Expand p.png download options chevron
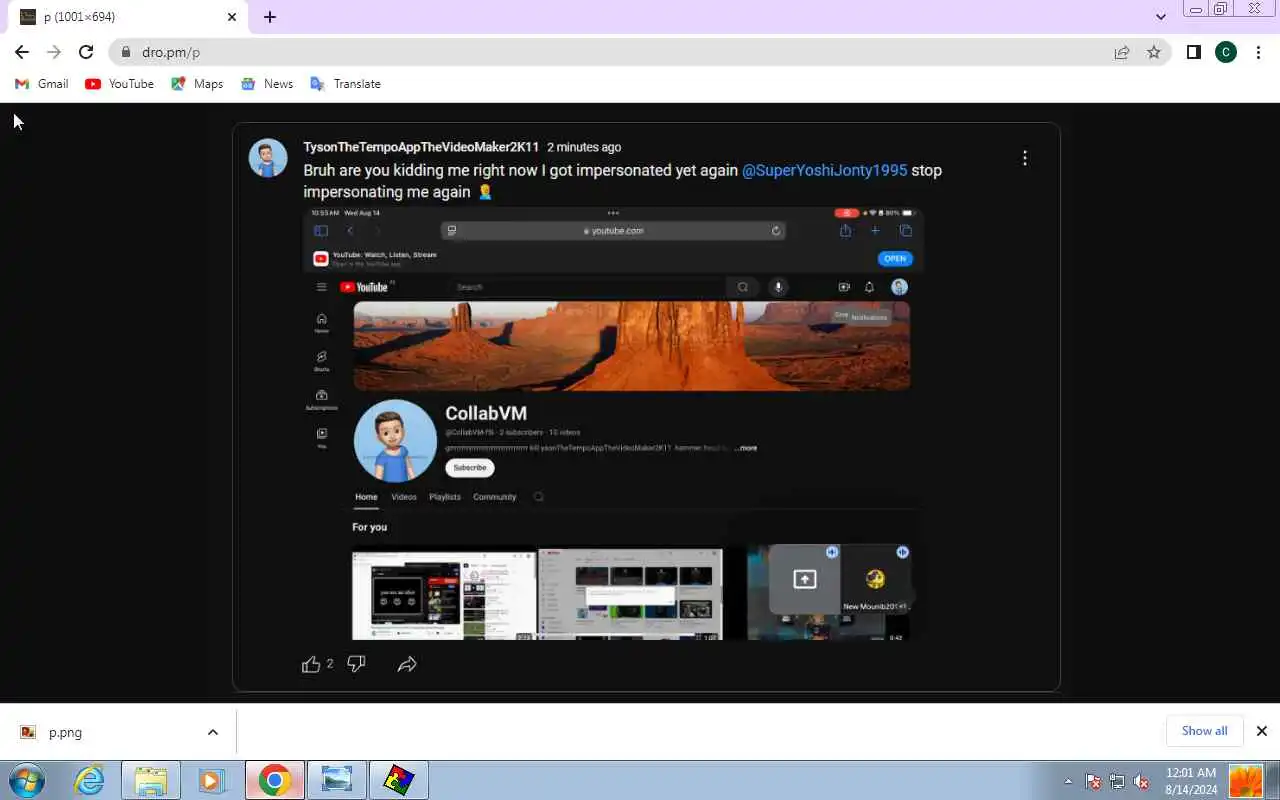 [212, 732]
